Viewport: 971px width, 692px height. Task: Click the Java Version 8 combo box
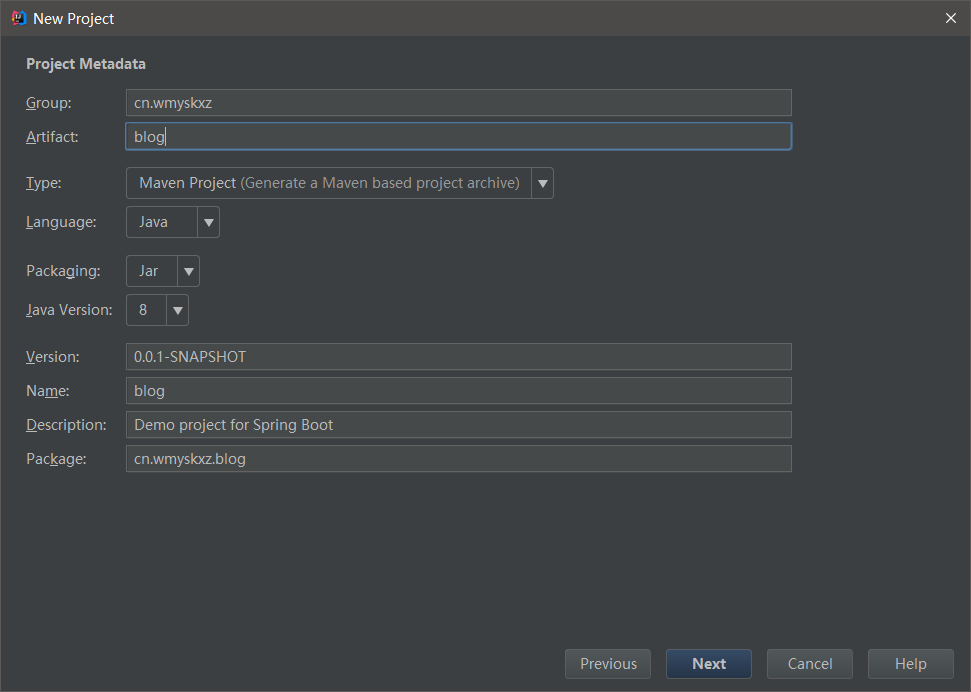click(x=146, y=310)
